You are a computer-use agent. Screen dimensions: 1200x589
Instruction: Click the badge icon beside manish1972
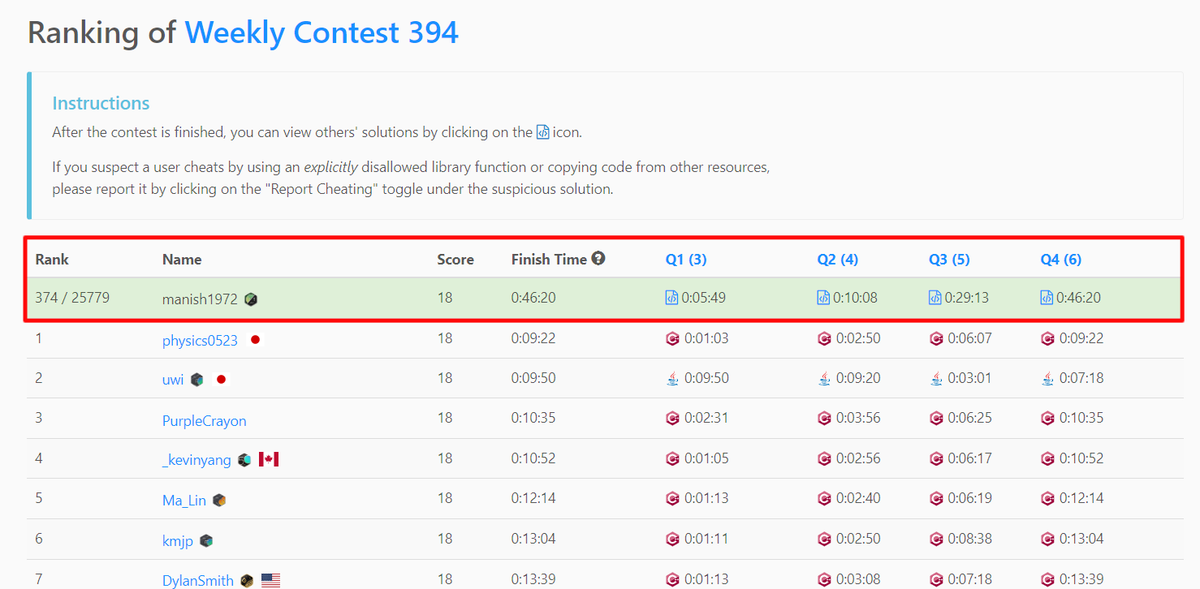(251, 299)
